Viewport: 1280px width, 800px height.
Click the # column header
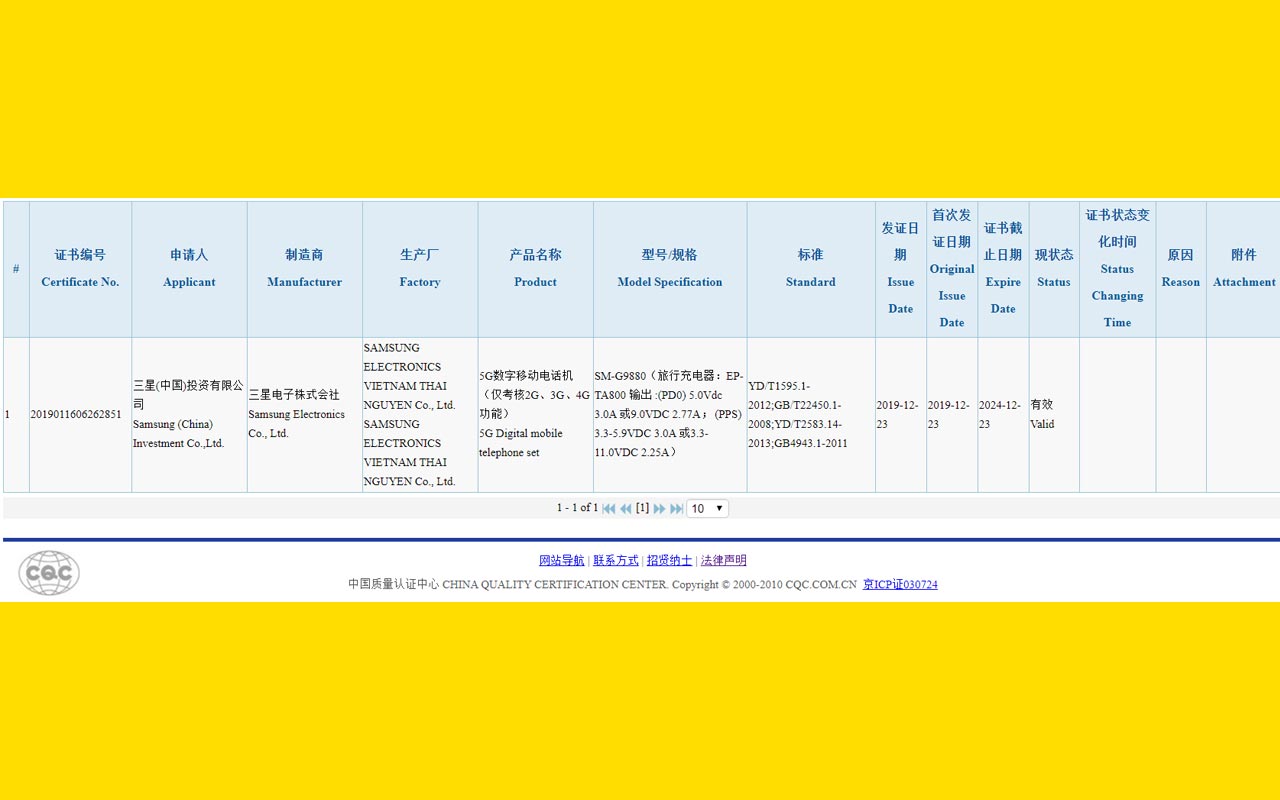pos(16,269)
